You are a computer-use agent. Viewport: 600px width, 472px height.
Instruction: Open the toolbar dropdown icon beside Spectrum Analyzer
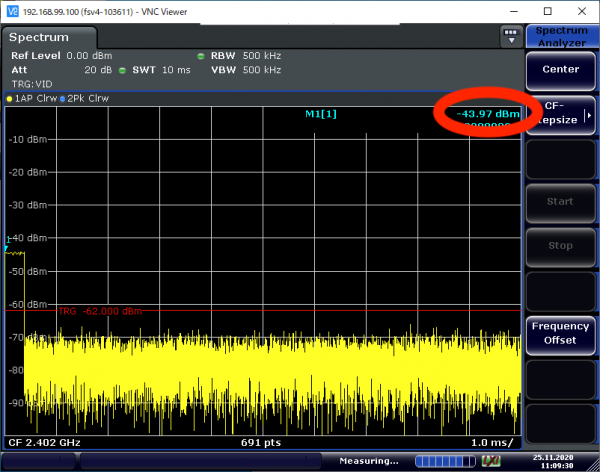pos(511,36)
